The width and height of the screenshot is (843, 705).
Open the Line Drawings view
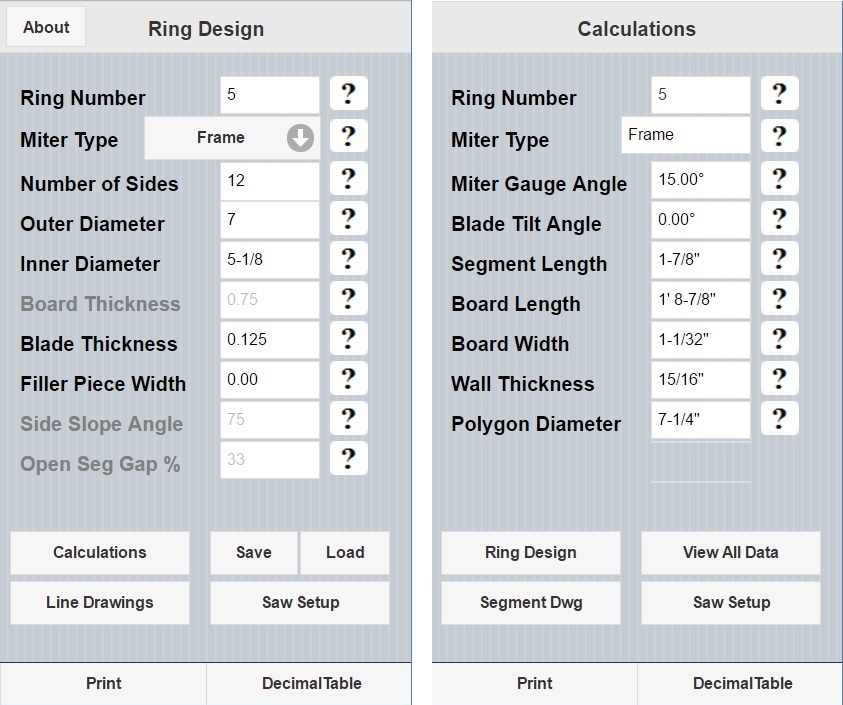(100, 602)
